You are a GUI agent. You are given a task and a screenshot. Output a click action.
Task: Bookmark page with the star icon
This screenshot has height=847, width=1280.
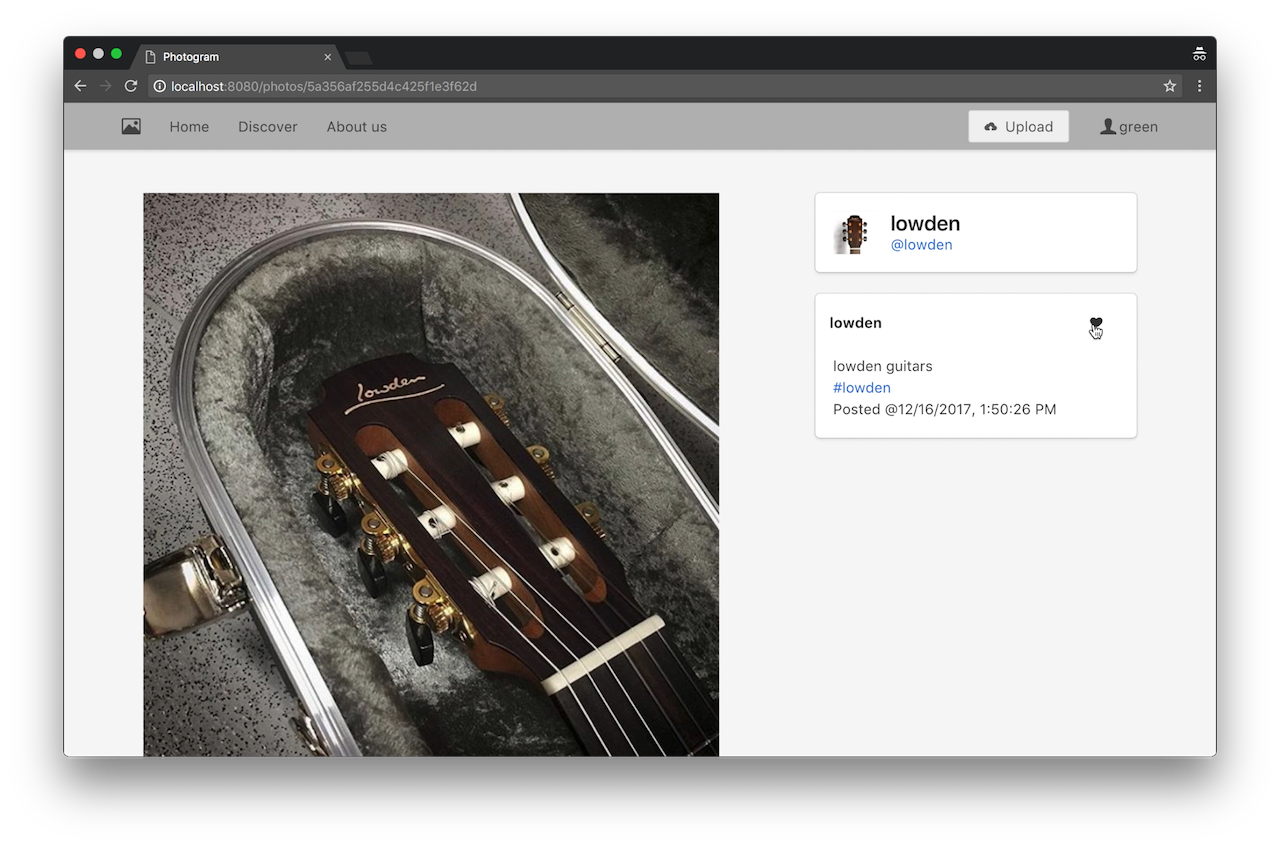tap(1170, 86)
